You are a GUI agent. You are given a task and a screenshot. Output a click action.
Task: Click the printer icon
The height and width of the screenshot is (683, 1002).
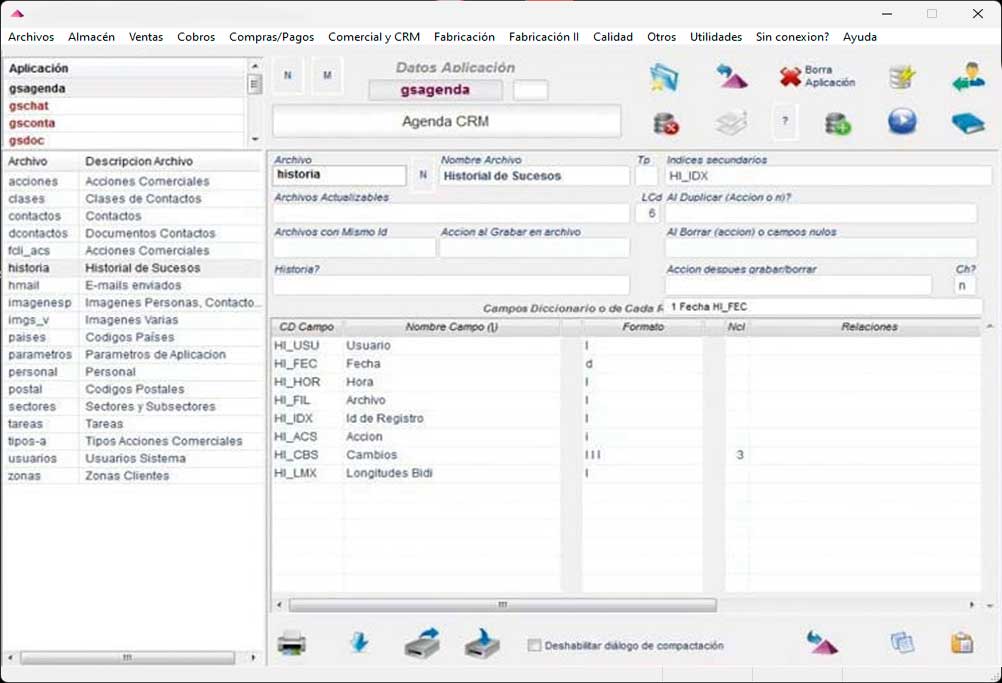coord(291,643)
